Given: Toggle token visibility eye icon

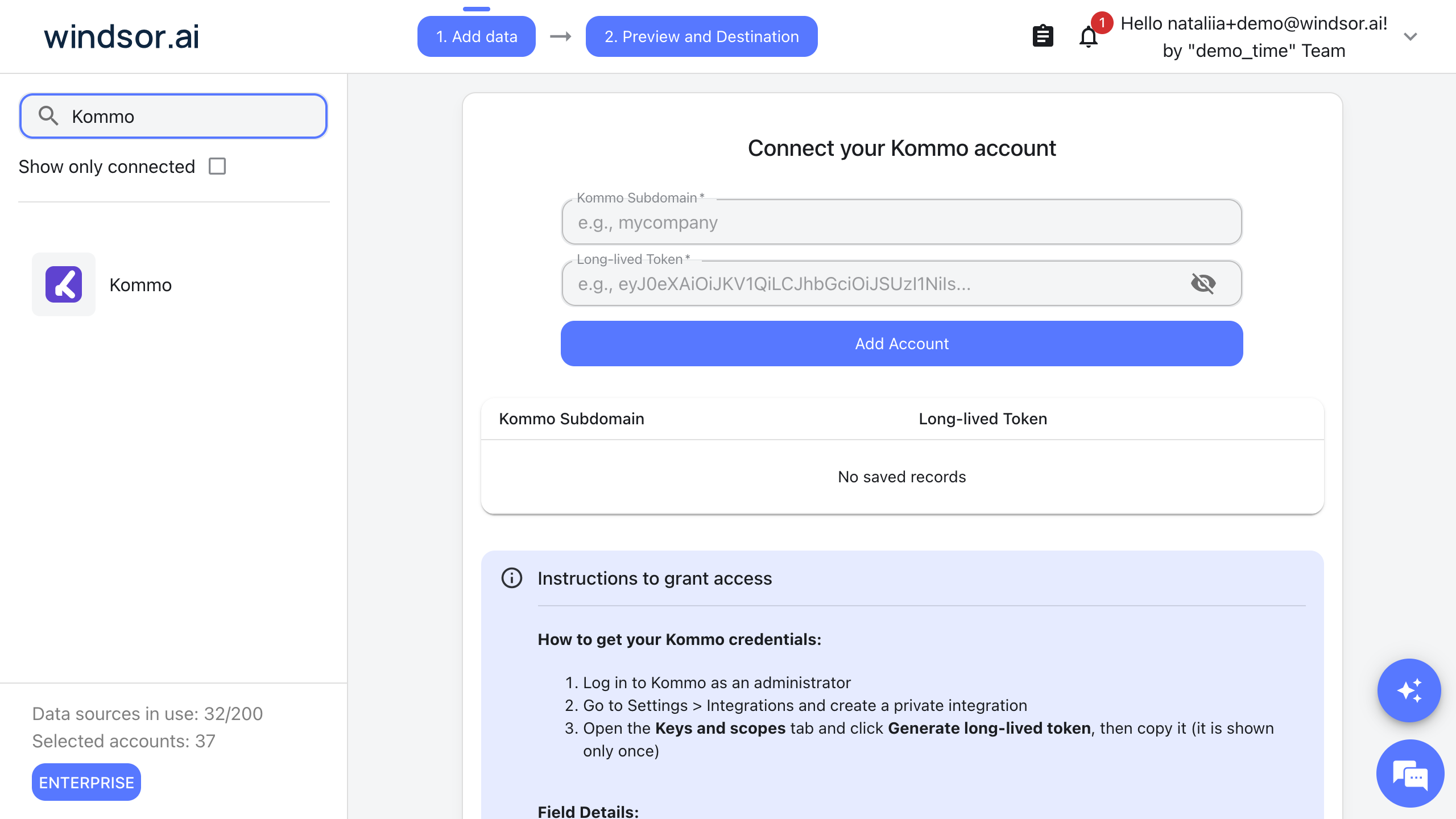Looking at the screenshot, I should (x=1203, y=283).
